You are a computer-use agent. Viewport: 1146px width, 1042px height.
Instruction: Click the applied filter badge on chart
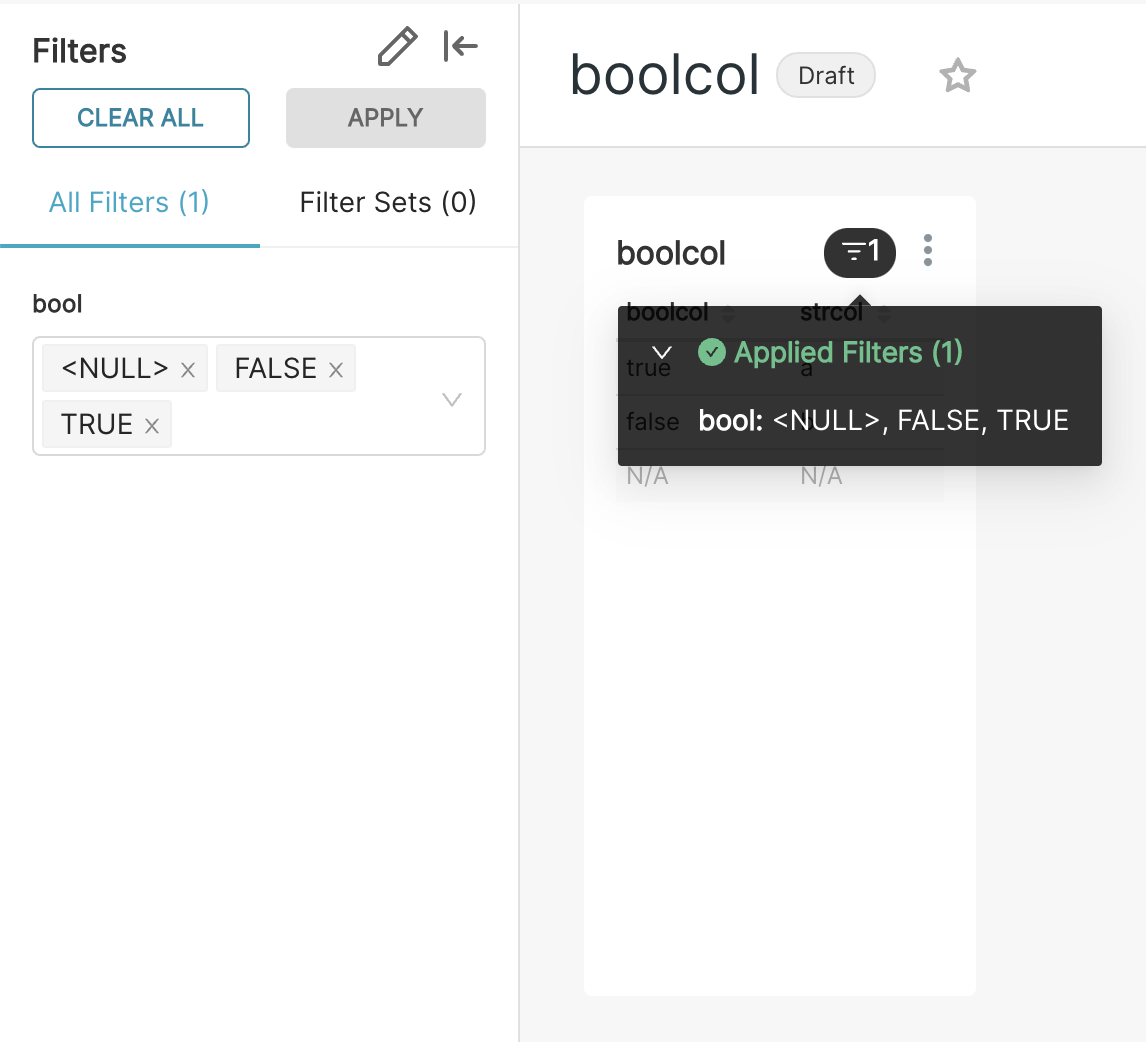pyautogui.click(x=859, y=252)
